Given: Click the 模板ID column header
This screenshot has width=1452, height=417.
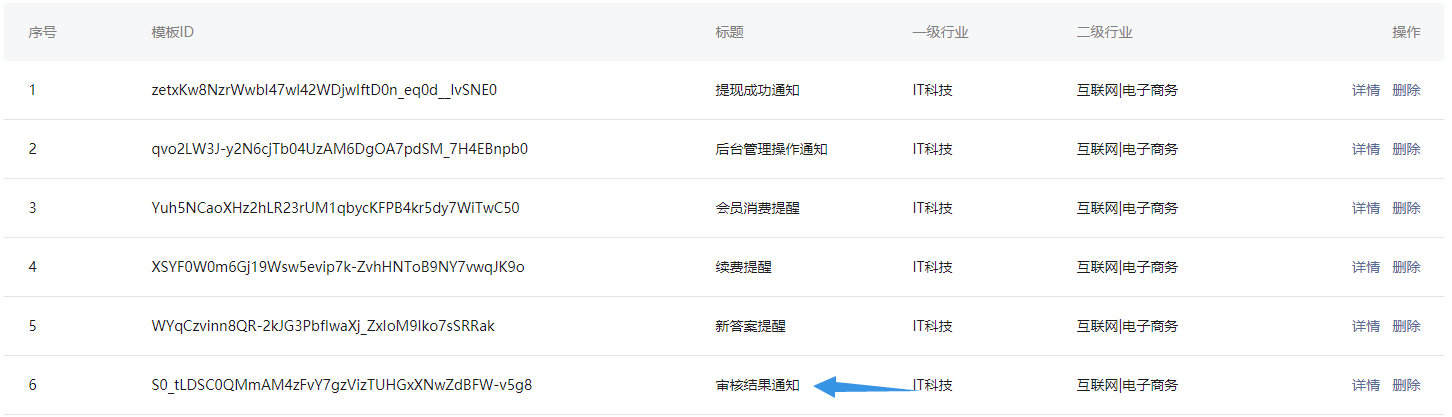Looking at the screenshot, I should pos(172,32).
